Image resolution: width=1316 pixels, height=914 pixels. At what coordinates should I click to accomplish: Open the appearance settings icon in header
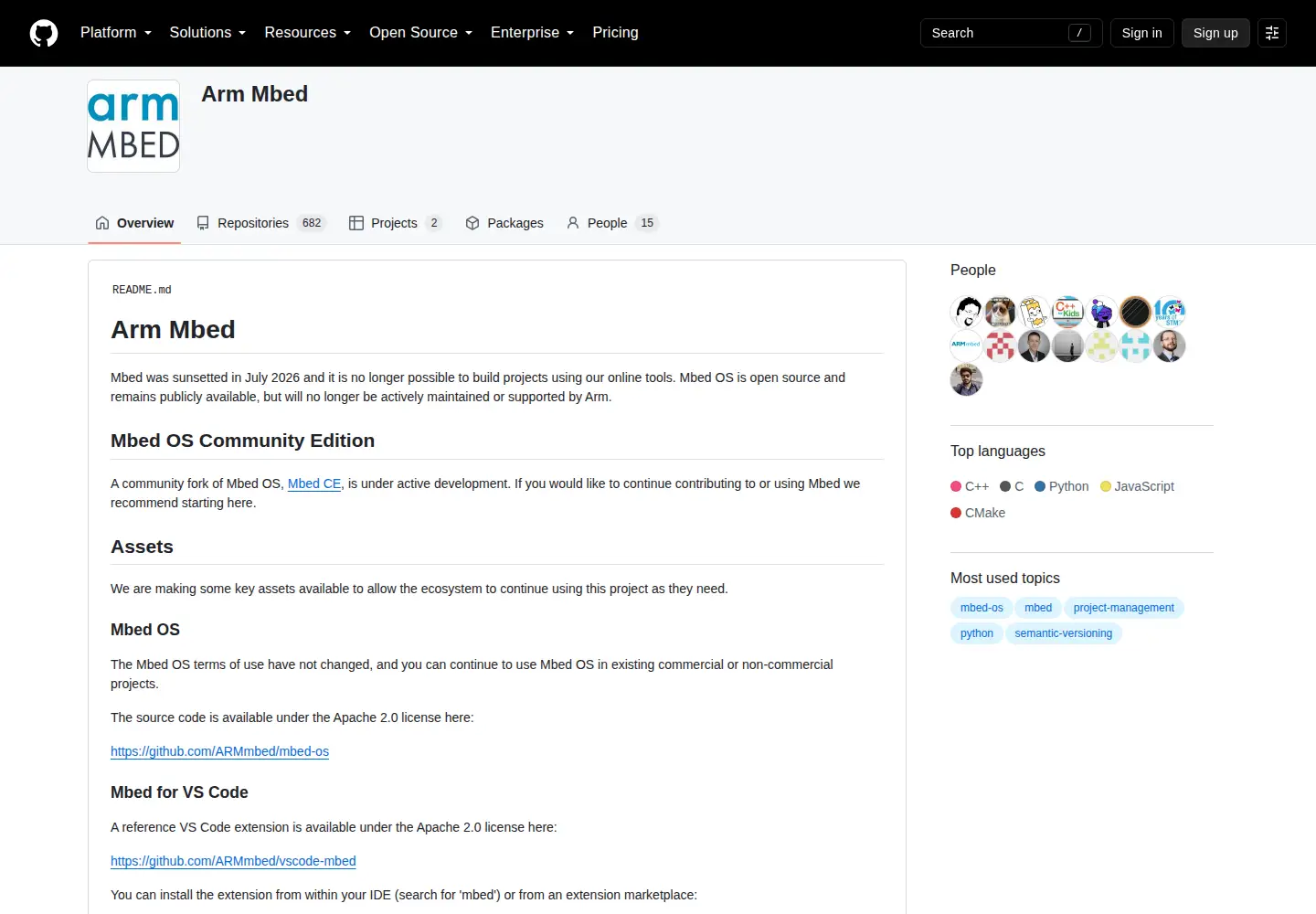(1272, 33)
